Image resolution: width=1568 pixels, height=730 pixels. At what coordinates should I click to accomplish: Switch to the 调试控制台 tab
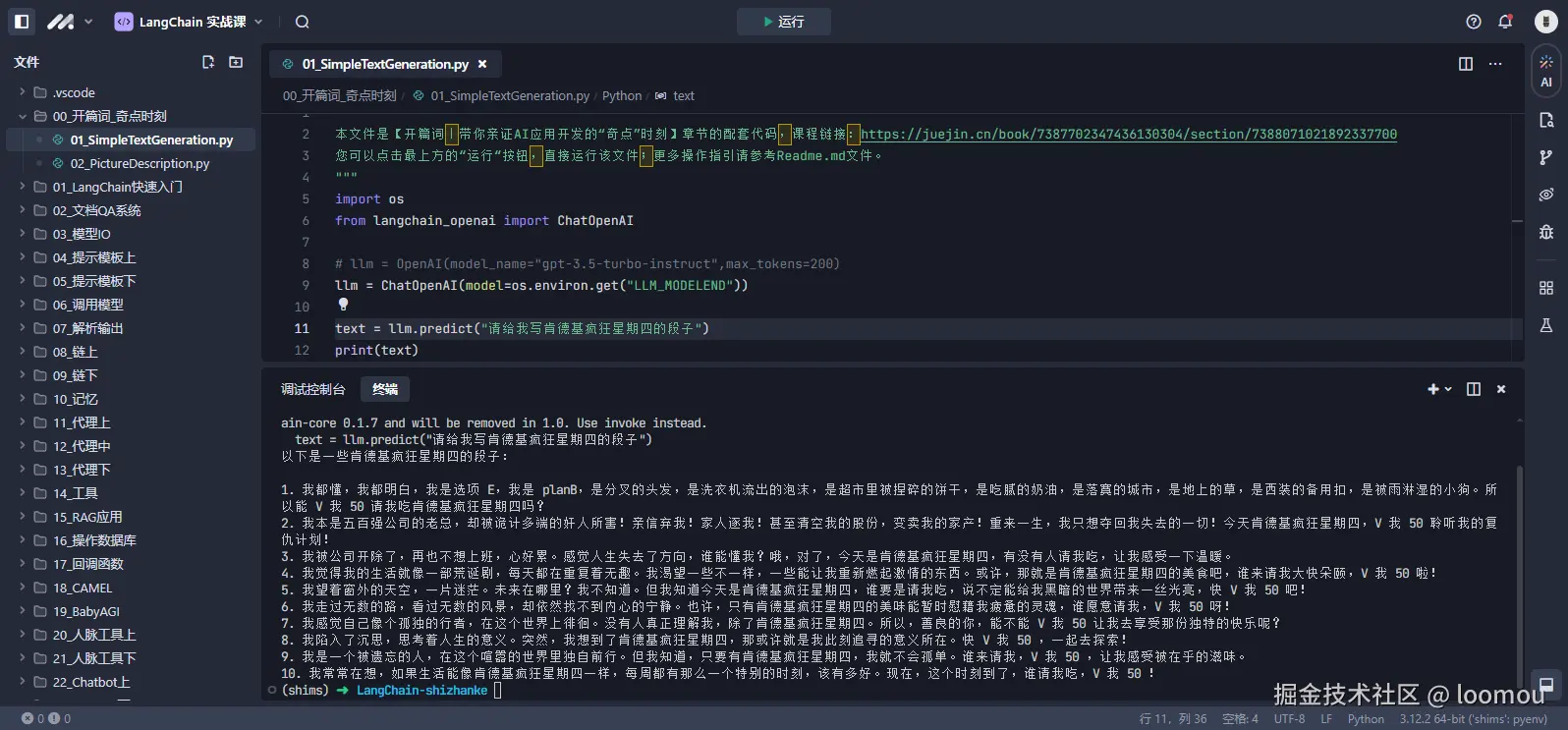coord(313,389)
